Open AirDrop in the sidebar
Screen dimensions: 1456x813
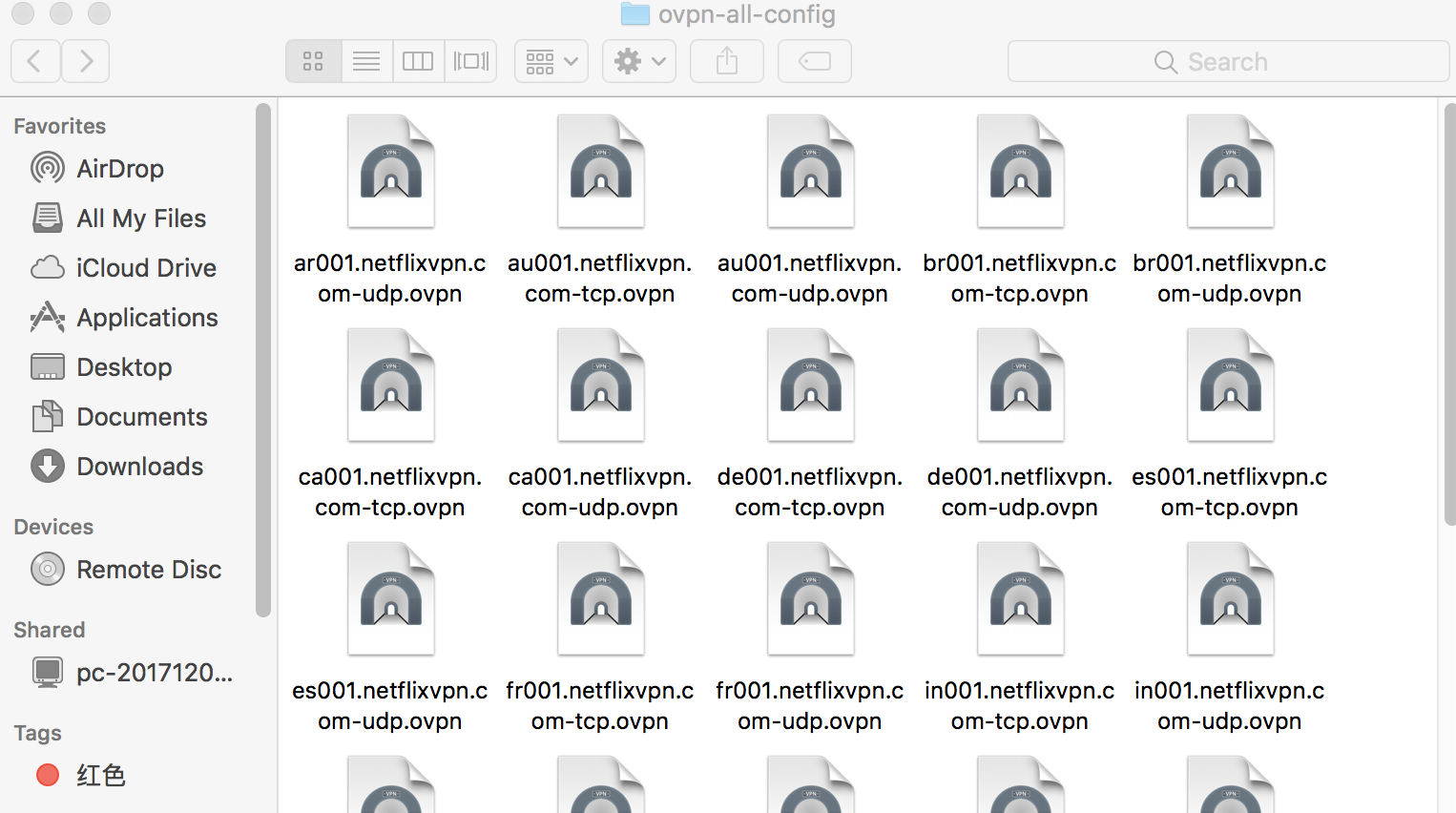pyautogui.click(x=97, y=169)
